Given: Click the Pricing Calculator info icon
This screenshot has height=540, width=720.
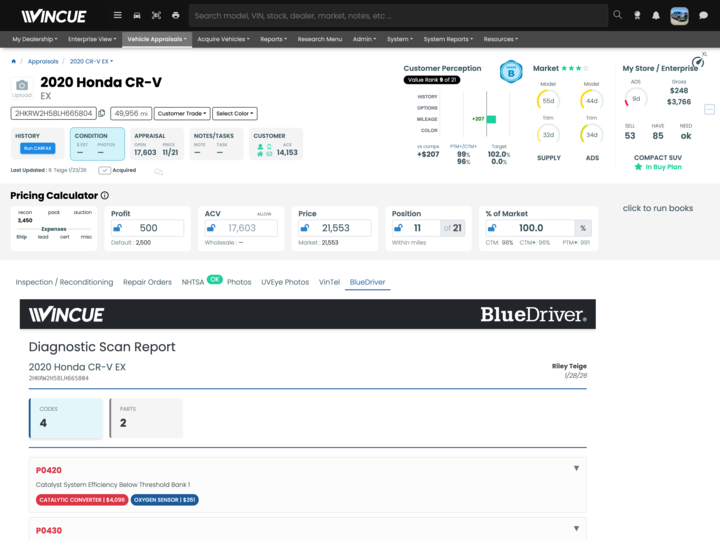Looking at the screenshot, I should coord(105,196).
